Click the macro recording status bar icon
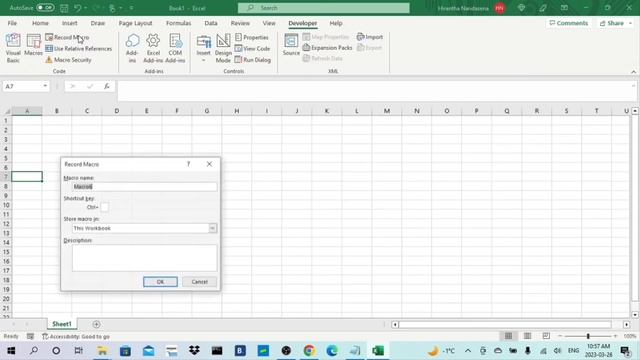The width and height of the screenshot is (640, 360). (x=30, y=336)
